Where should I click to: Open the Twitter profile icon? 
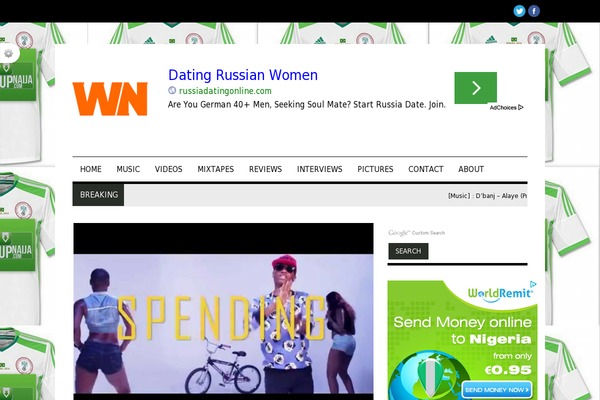tap(519, 11)
